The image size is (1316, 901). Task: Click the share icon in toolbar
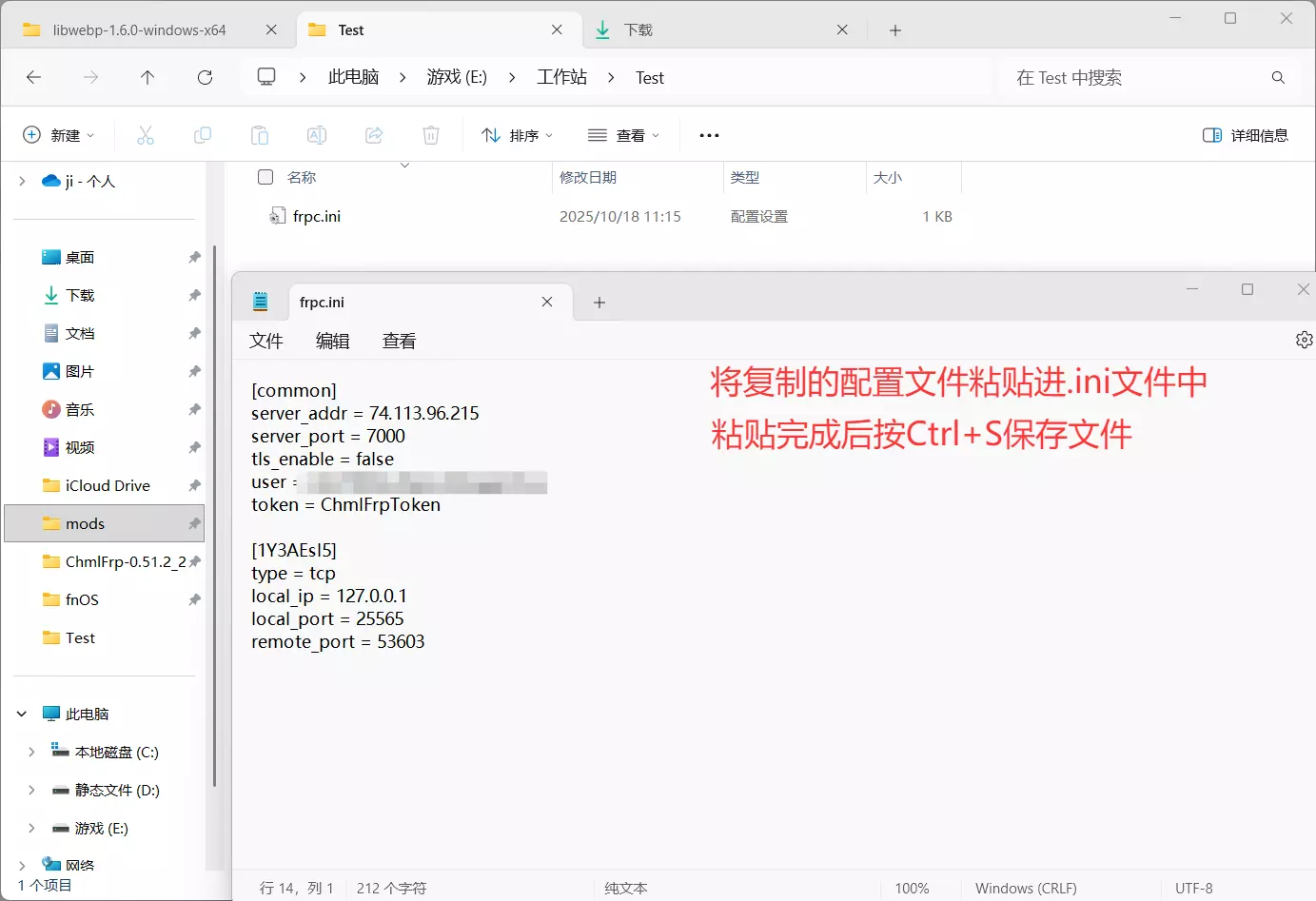pyautogui.click(x=374, y=135)
